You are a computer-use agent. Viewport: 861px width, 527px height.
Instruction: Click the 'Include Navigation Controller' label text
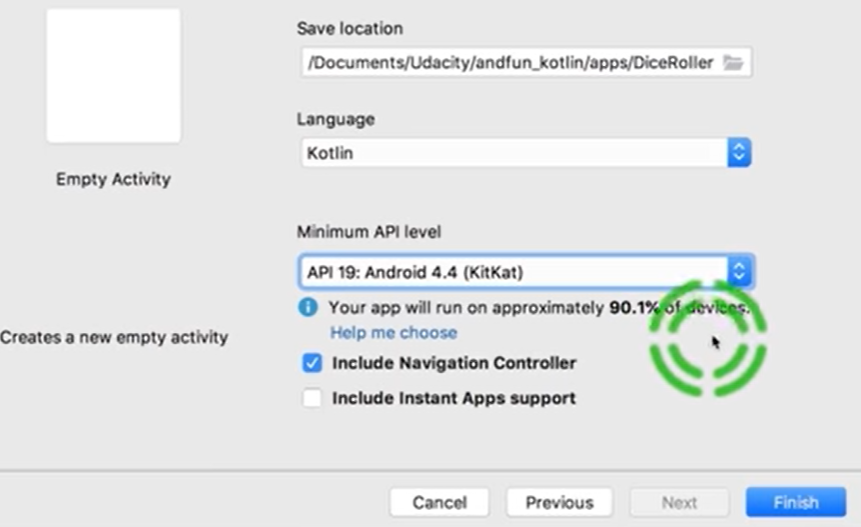click(454, 363)
